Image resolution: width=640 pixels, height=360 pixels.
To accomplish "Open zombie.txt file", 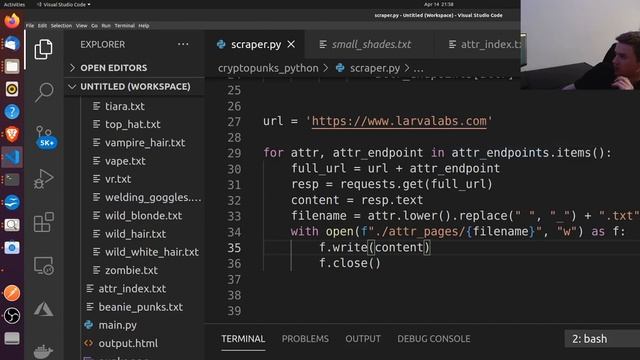I will (131, 270).
